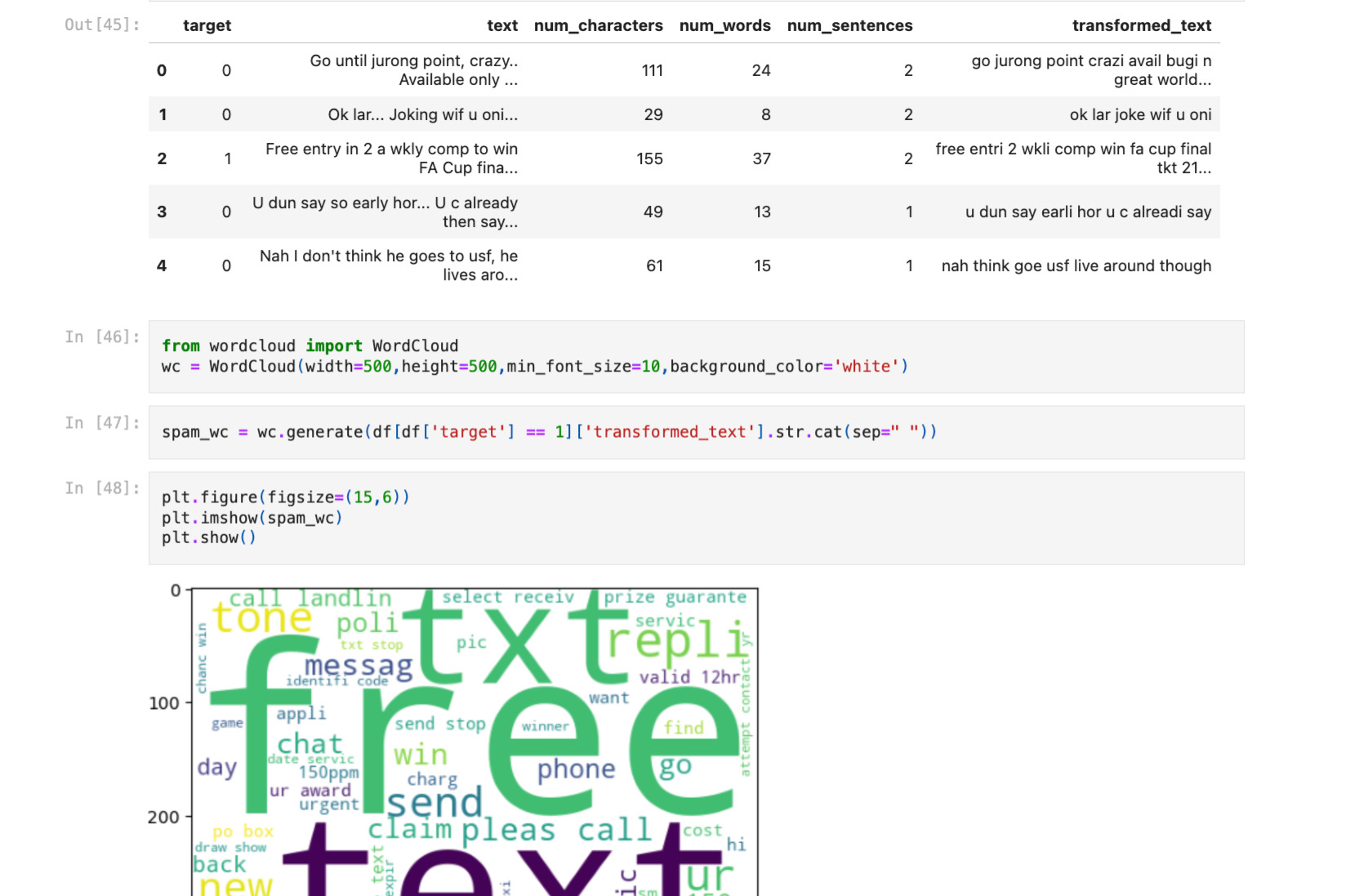Click the num_characters value 155
This screenshot has height=896, width=1359.
point(650,158)
